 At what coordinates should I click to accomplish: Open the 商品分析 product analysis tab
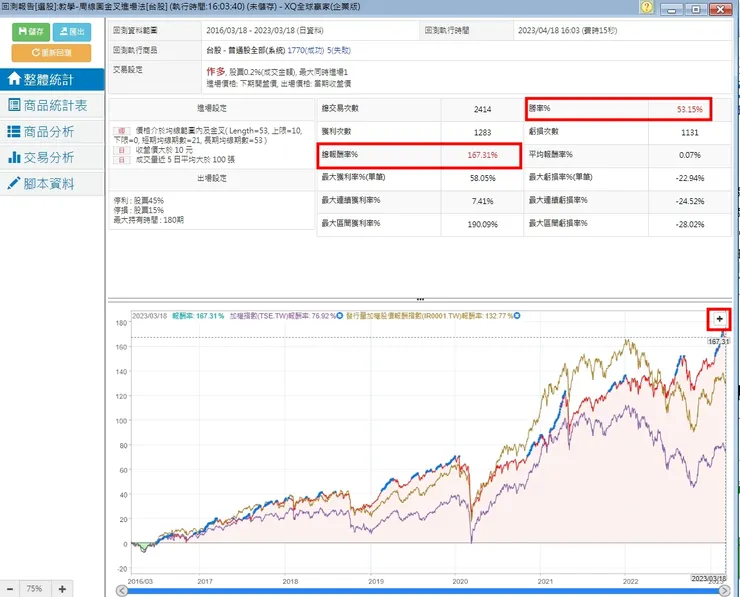click(x=51, y=132)
